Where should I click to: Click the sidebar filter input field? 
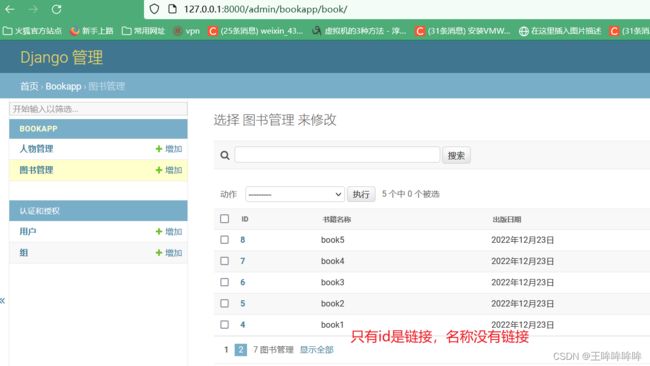(98, 109)
